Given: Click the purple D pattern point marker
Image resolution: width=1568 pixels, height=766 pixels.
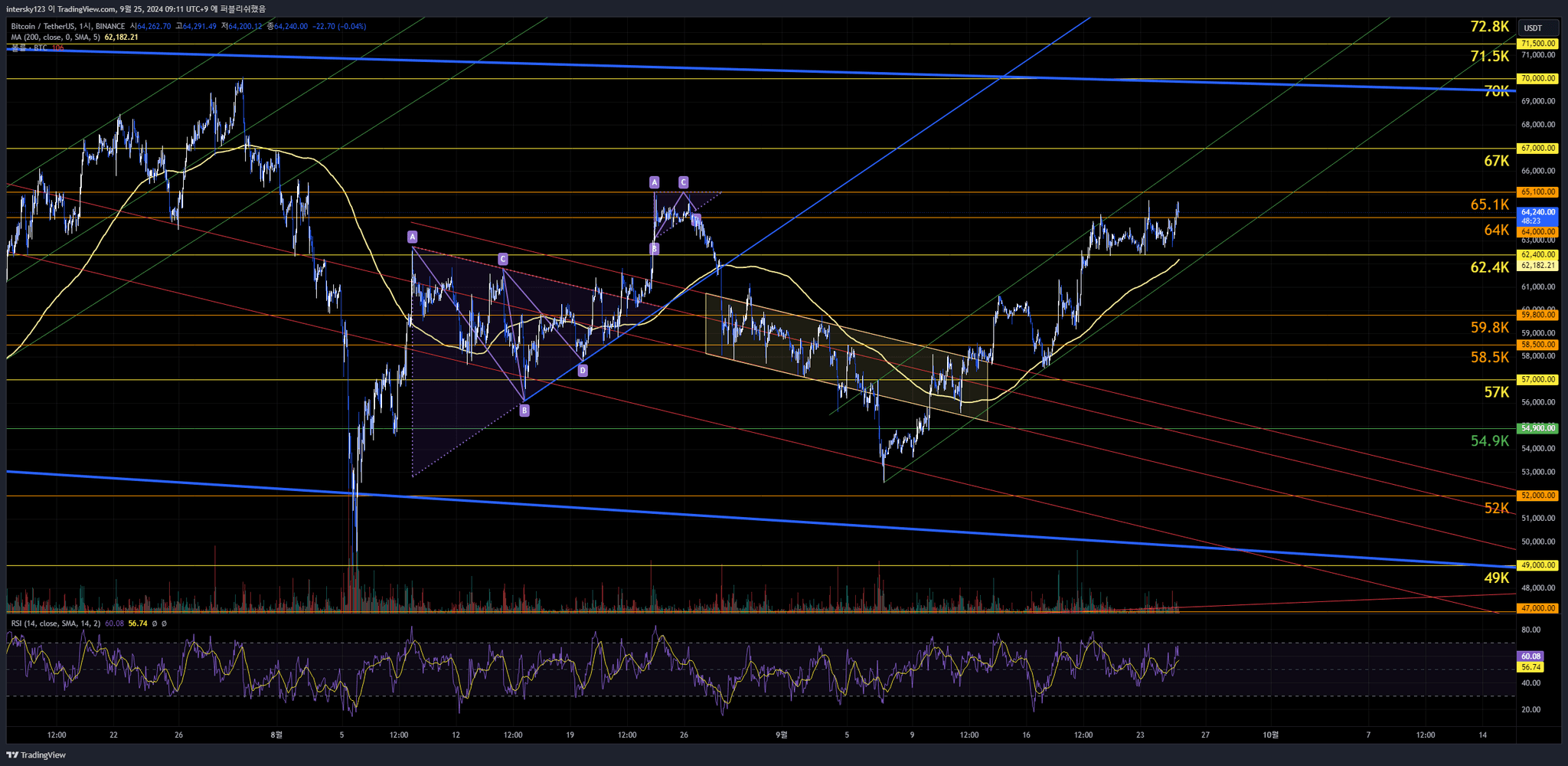Looking at the screenshot, I should pos(583,371).
